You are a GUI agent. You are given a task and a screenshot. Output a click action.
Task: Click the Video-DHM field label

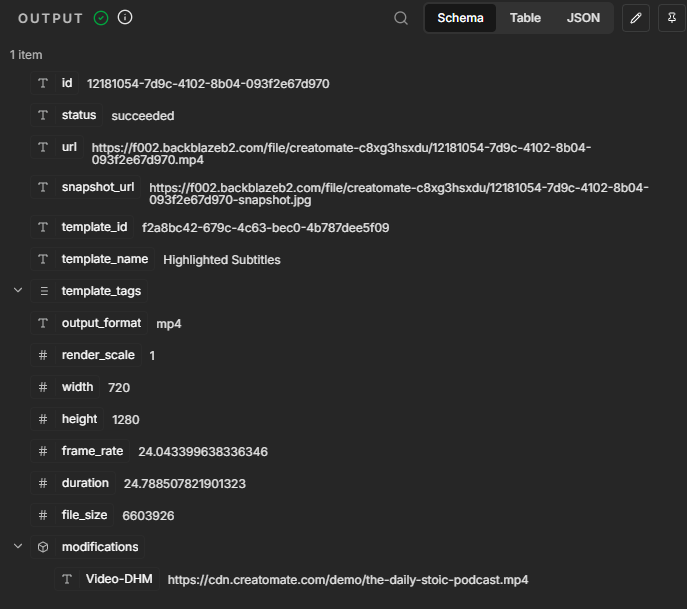coord(119,579)
